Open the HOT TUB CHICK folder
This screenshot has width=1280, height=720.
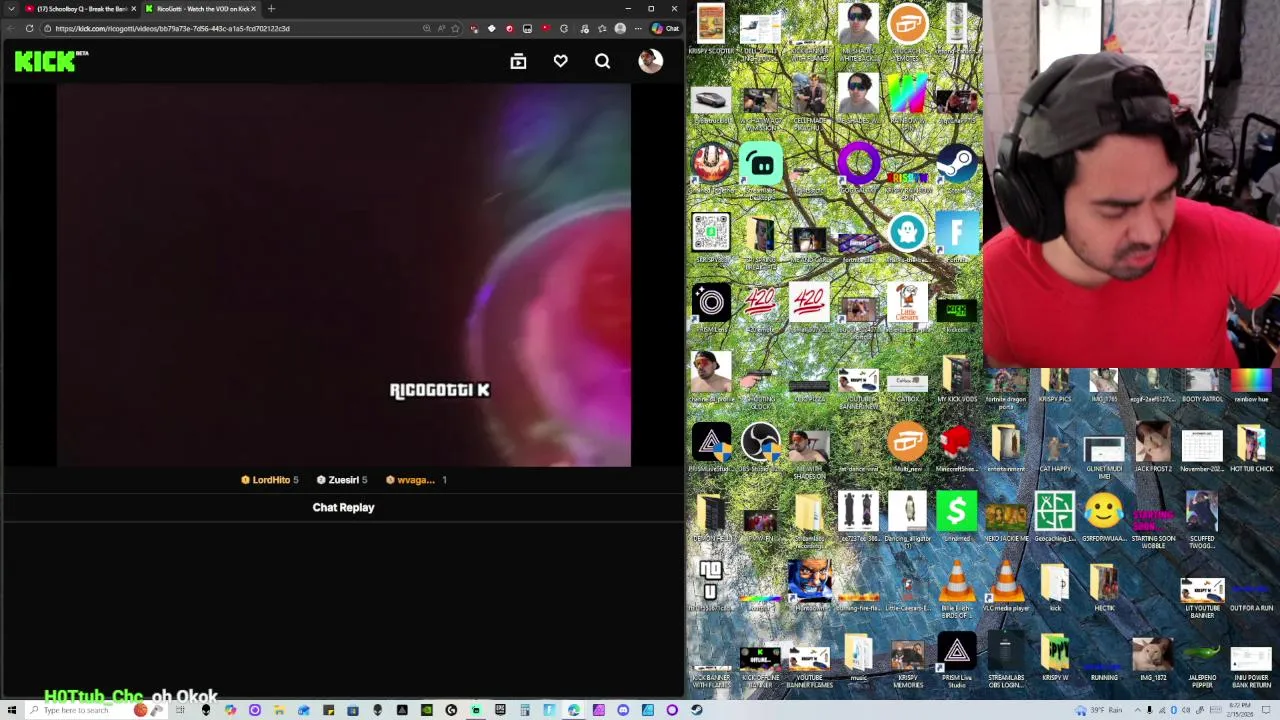pos(1251,447)
